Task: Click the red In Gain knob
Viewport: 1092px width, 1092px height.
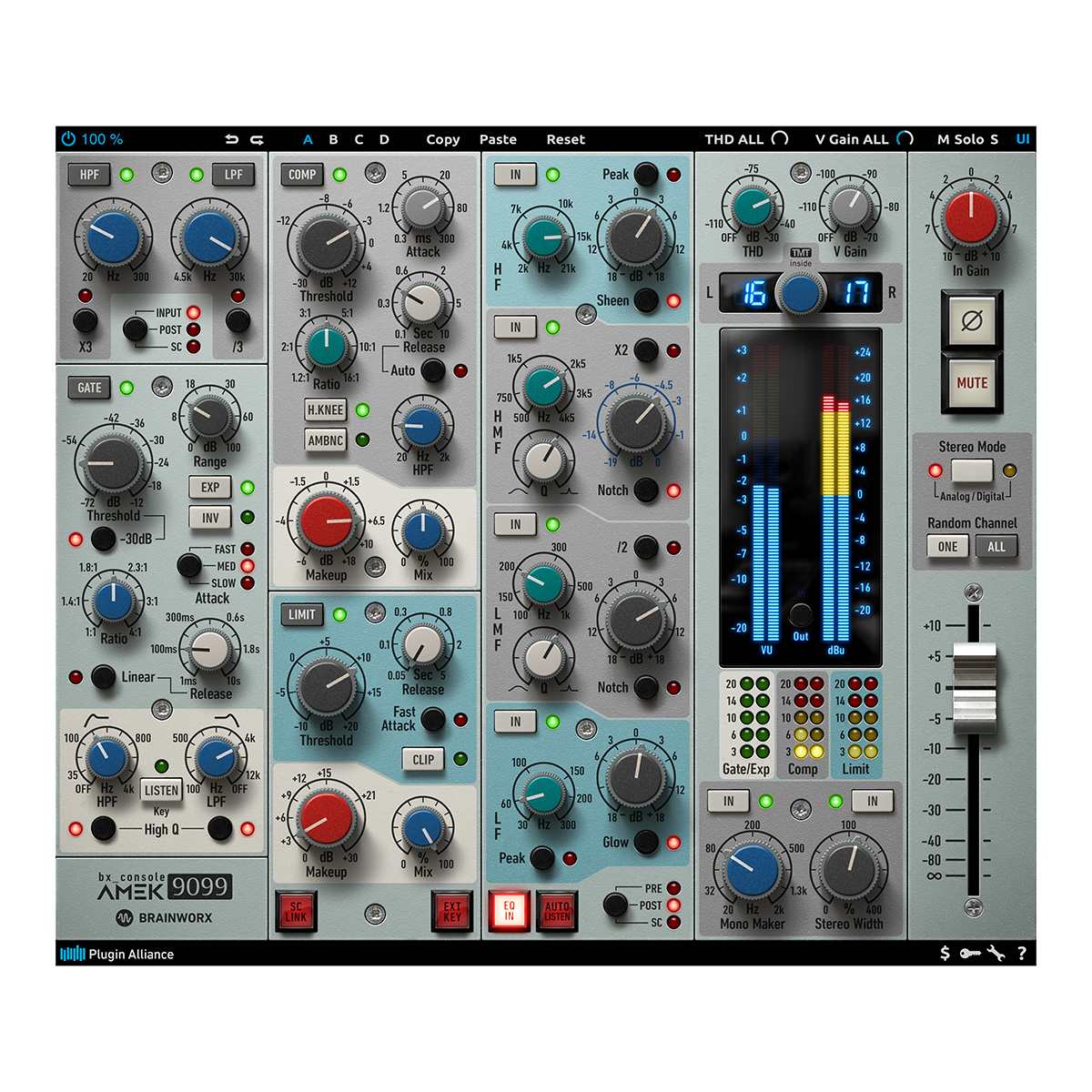Action: [971, 217]
